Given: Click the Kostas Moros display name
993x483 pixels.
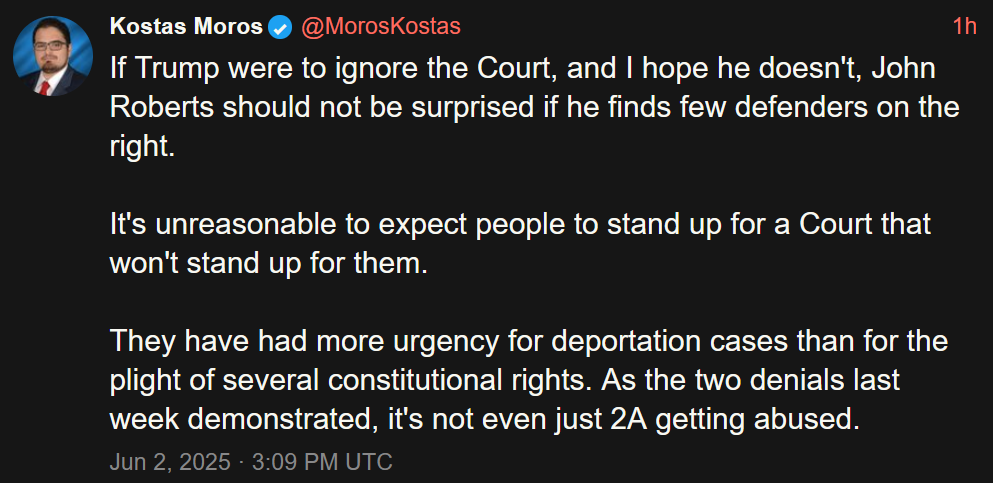Looking at the screenshot, I should (x=186, y=27).
